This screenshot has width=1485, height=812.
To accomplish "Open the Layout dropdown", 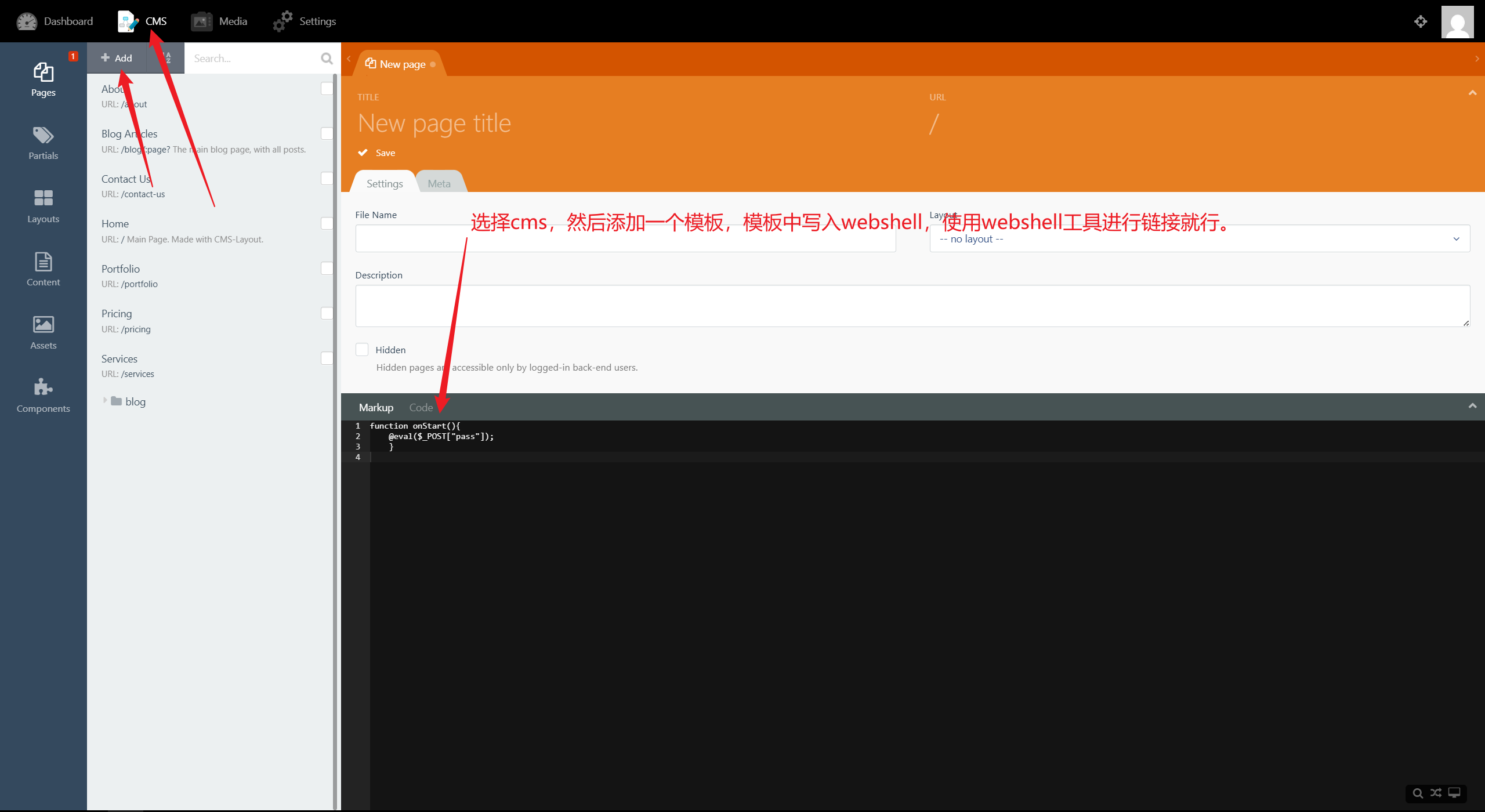I will point(1199,239).
